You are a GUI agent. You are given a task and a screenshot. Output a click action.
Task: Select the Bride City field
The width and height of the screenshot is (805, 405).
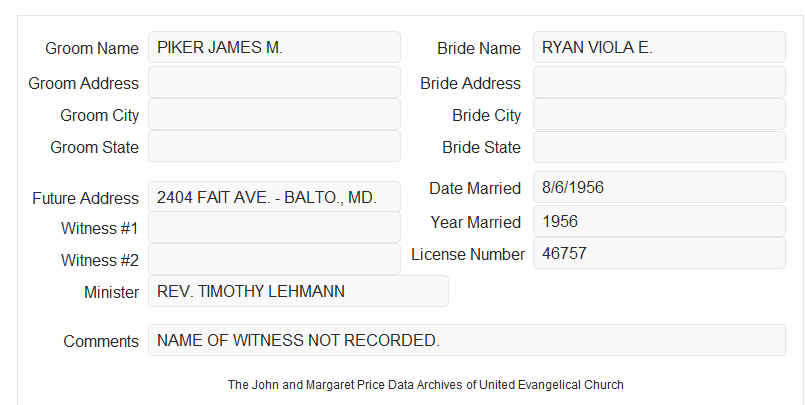tap(659, 114)
